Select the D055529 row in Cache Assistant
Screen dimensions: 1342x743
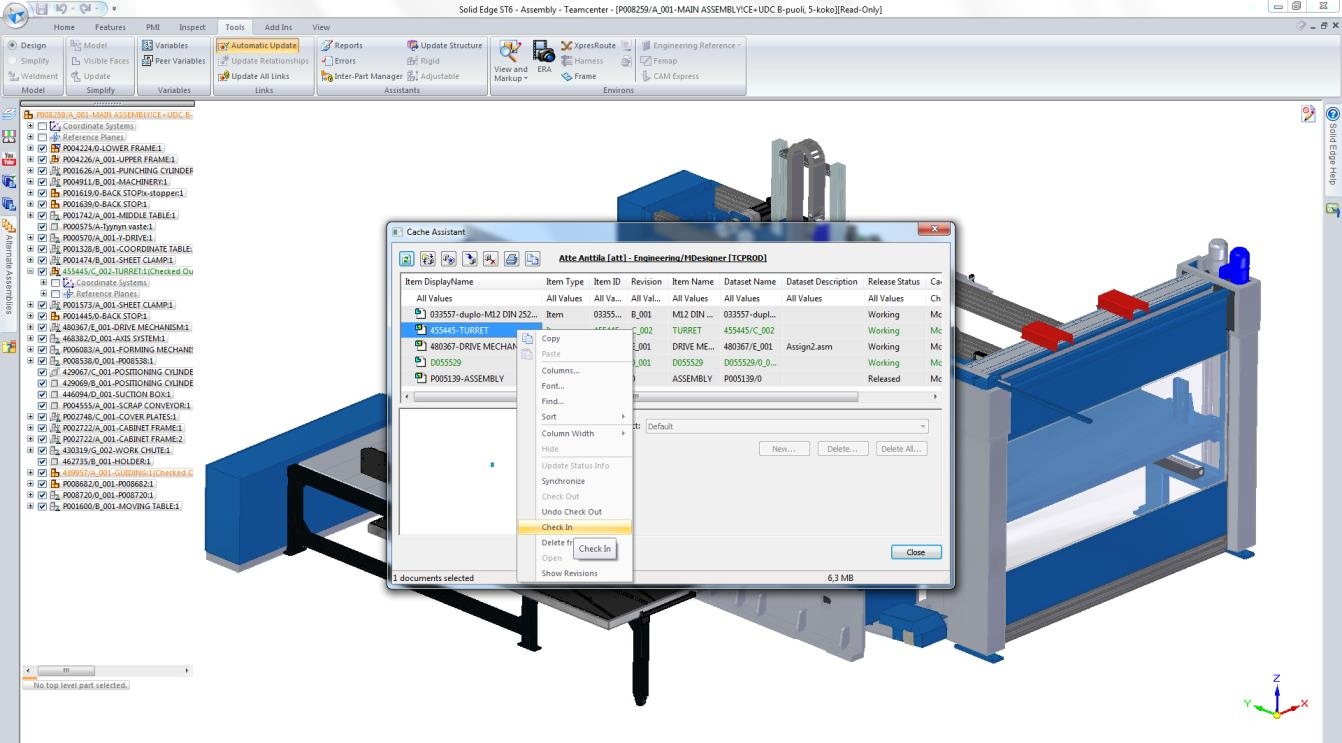(670, 363)
